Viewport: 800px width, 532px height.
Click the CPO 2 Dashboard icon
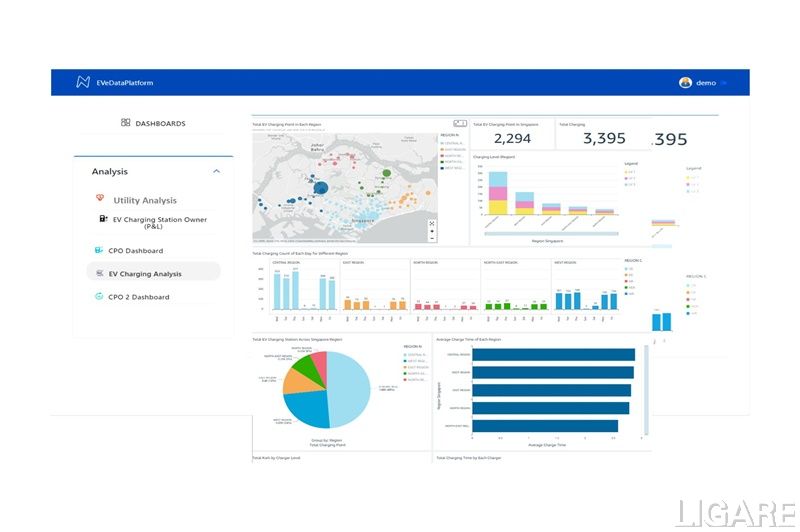(98, 296)
